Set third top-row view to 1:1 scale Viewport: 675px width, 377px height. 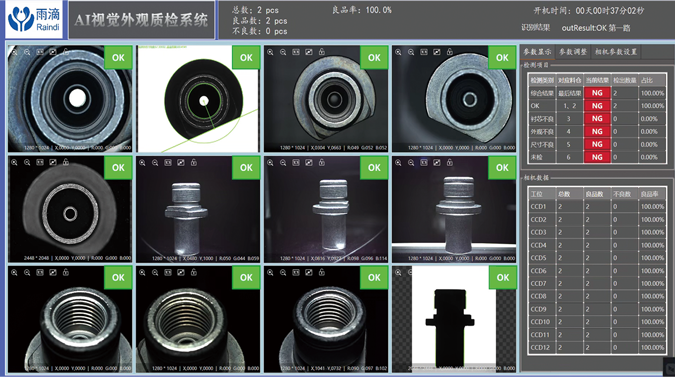(296, 52)
